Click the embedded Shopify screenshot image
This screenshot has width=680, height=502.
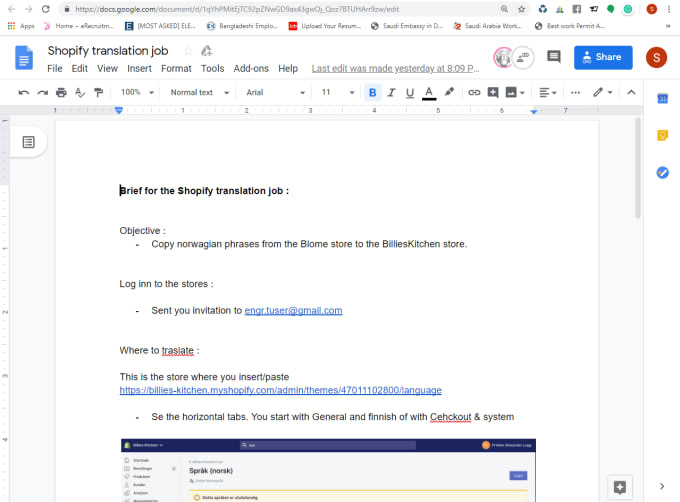328,470
